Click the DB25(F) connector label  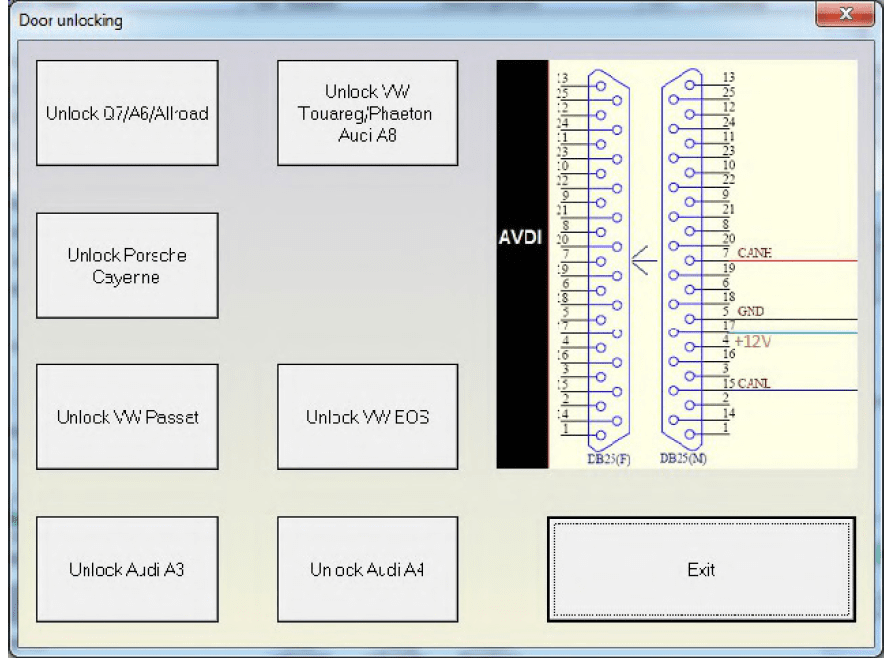[x=609, y=459]
